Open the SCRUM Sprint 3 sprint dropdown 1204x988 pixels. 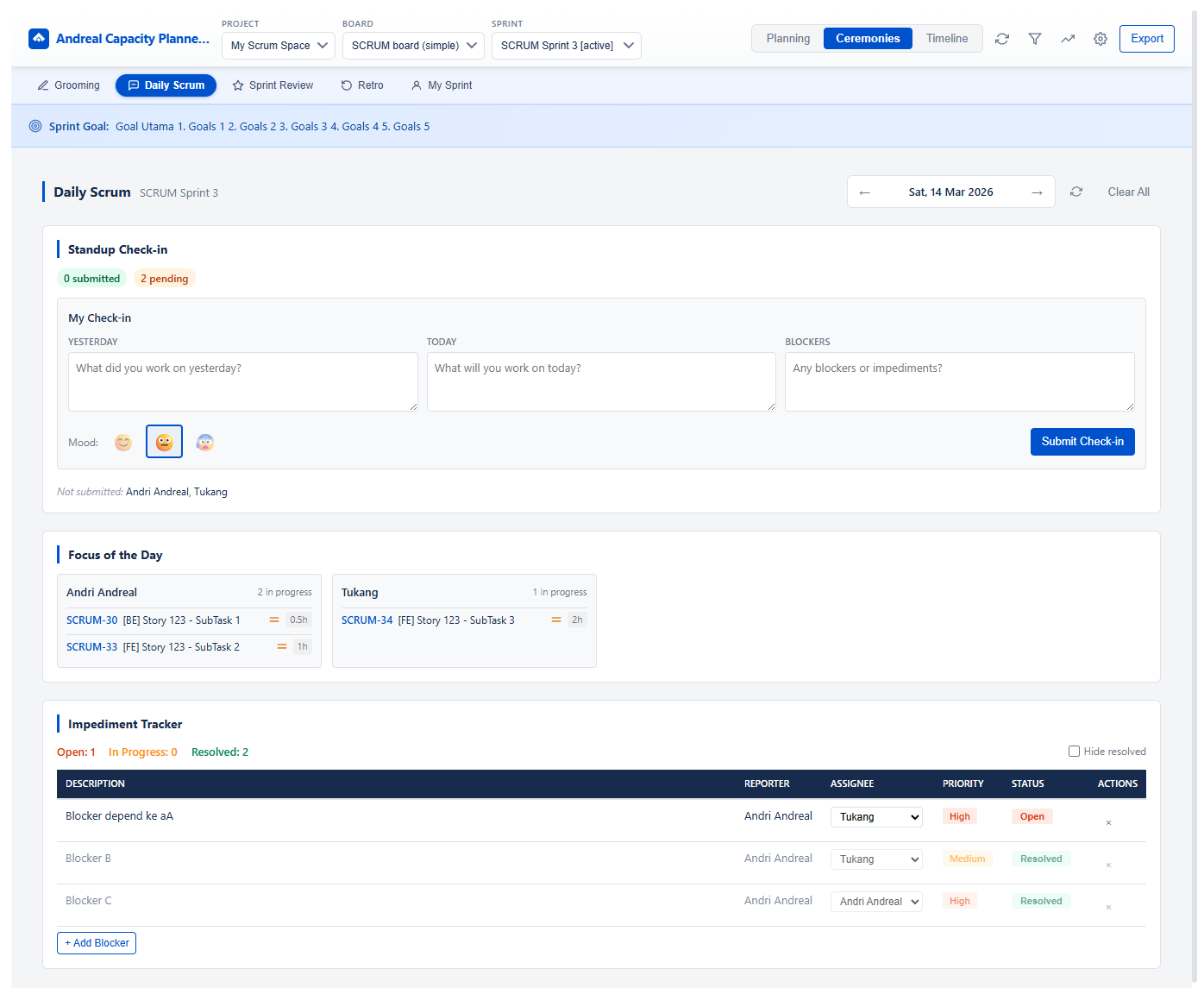coord(566,45)
